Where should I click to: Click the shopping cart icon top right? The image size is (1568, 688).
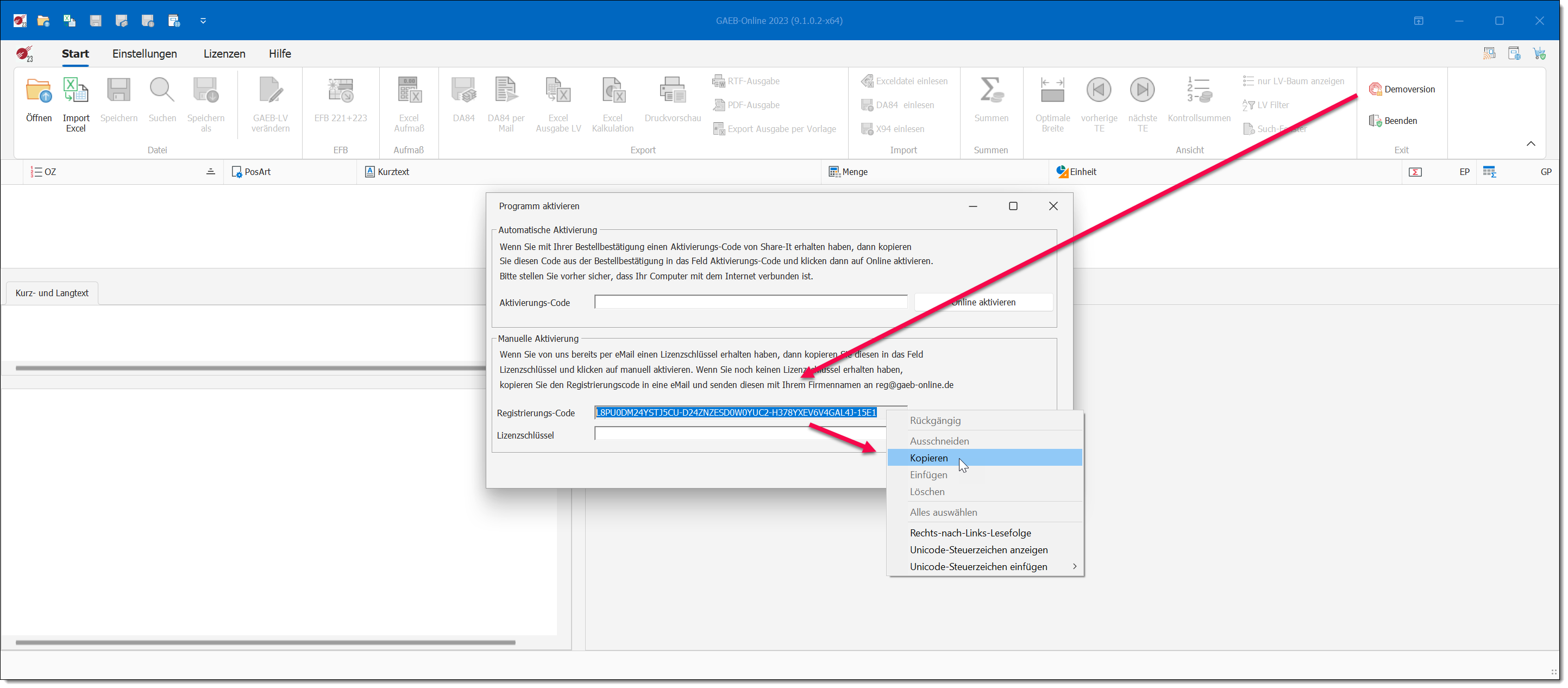point(1539,54)
